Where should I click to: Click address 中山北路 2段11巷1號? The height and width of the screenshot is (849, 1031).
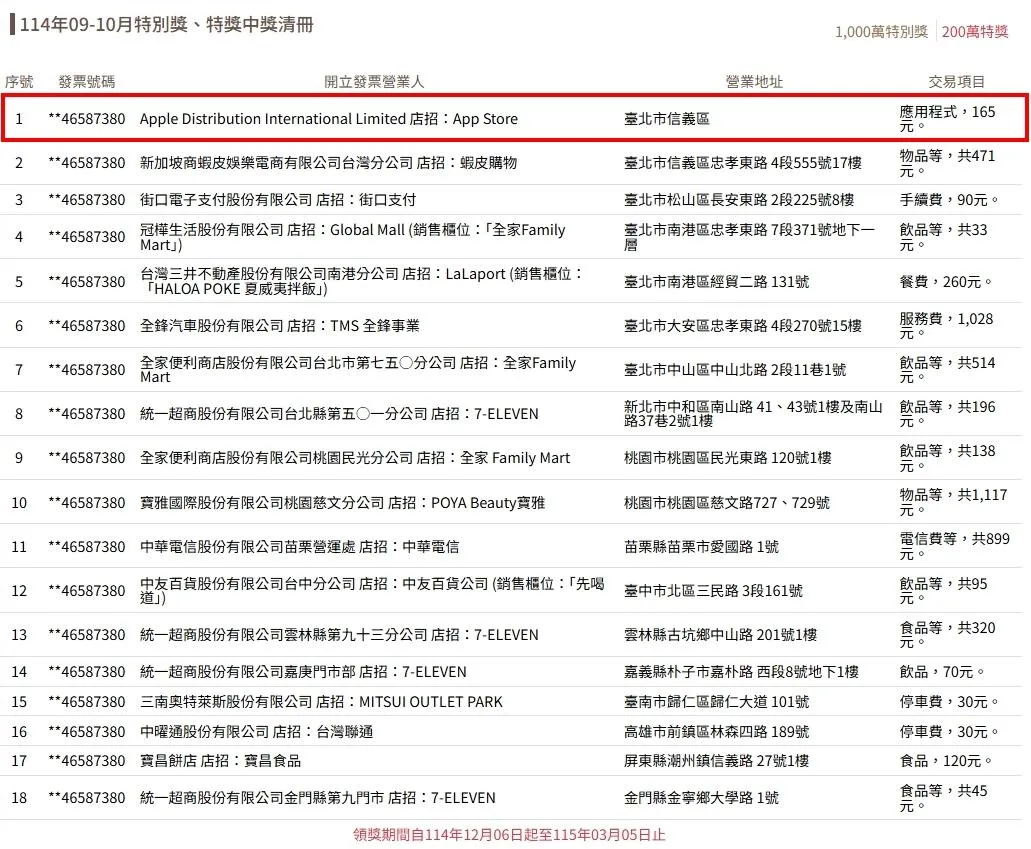tap(735, 370)
